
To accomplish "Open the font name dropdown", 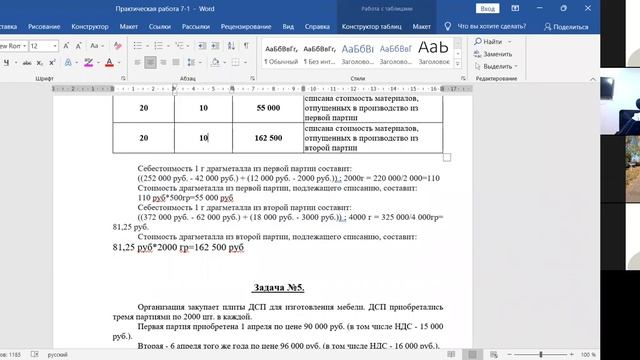I will (x=24, y=46).
